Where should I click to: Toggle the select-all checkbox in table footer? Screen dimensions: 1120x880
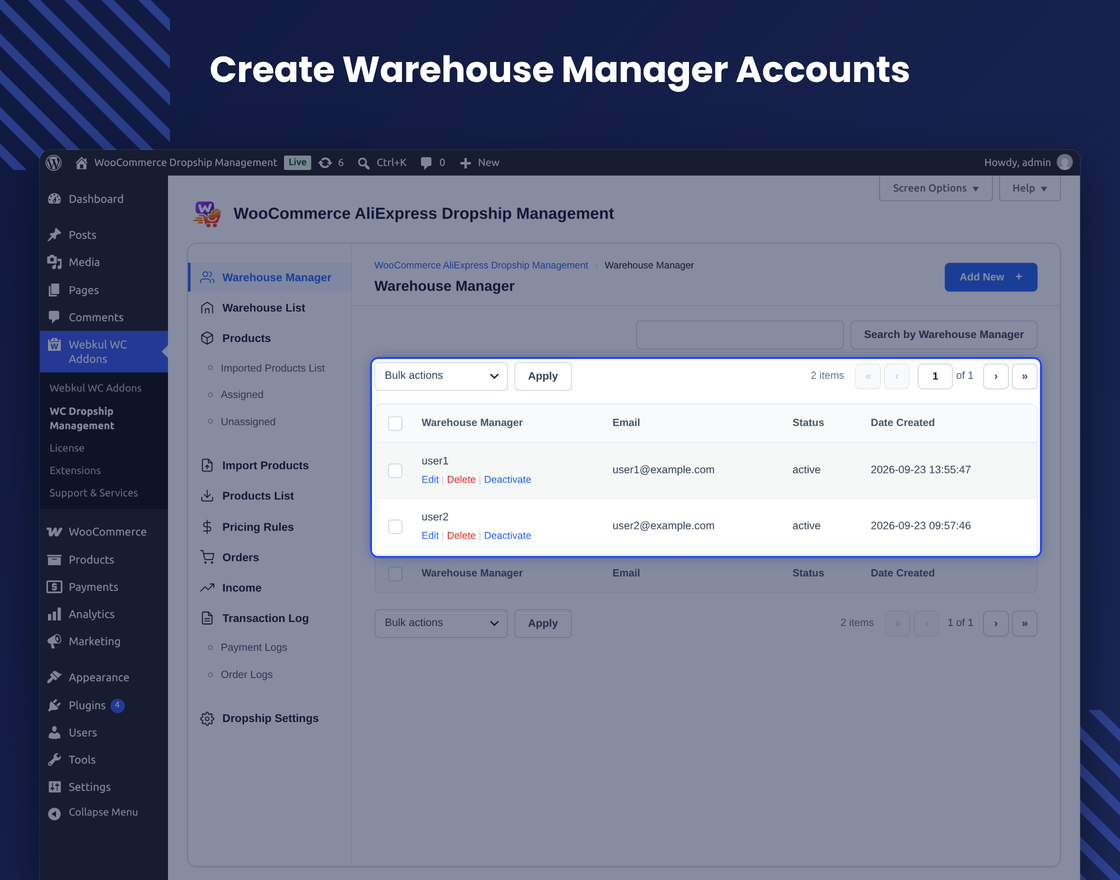(395, 574)
